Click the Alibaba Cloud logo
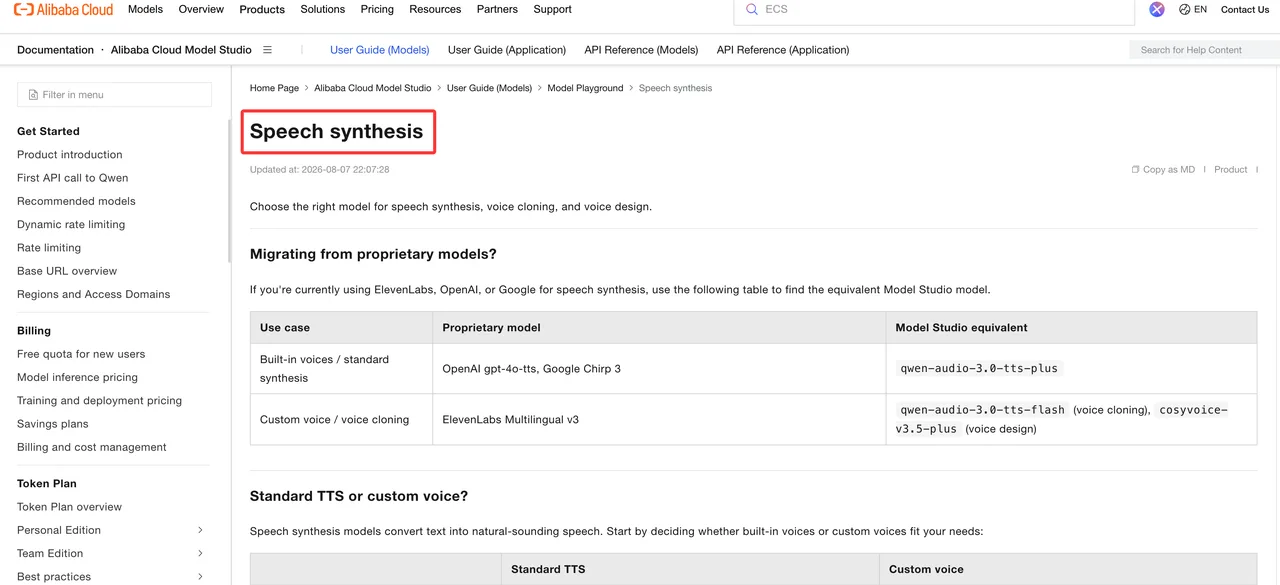This screenshot has height=585, width=1280. pos(62,10)
